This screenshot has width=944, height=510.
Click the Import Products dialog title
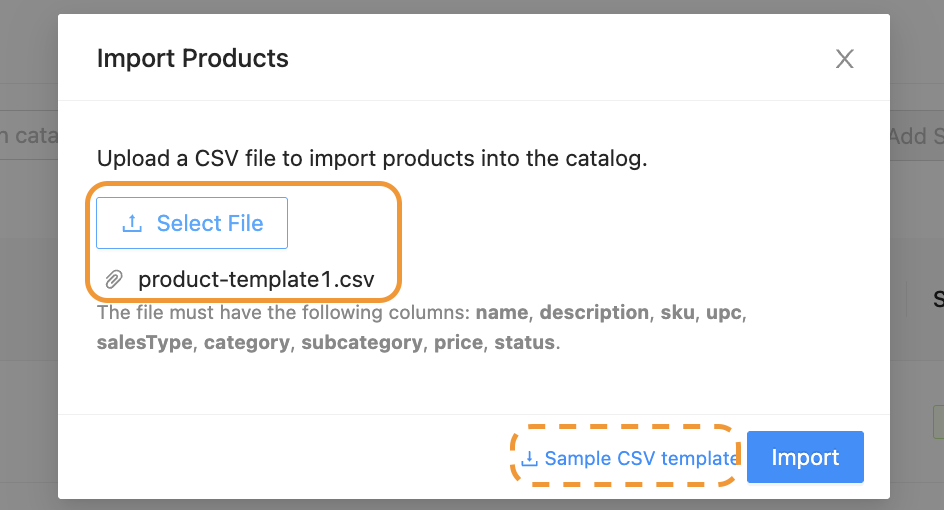[193, 59]
